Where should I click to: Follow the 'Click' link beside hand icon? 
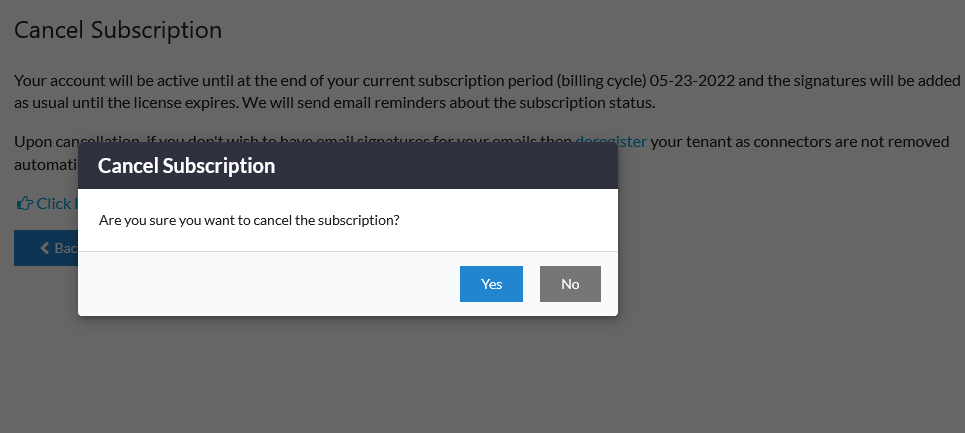pyautogui.click(x=54, y=204)
